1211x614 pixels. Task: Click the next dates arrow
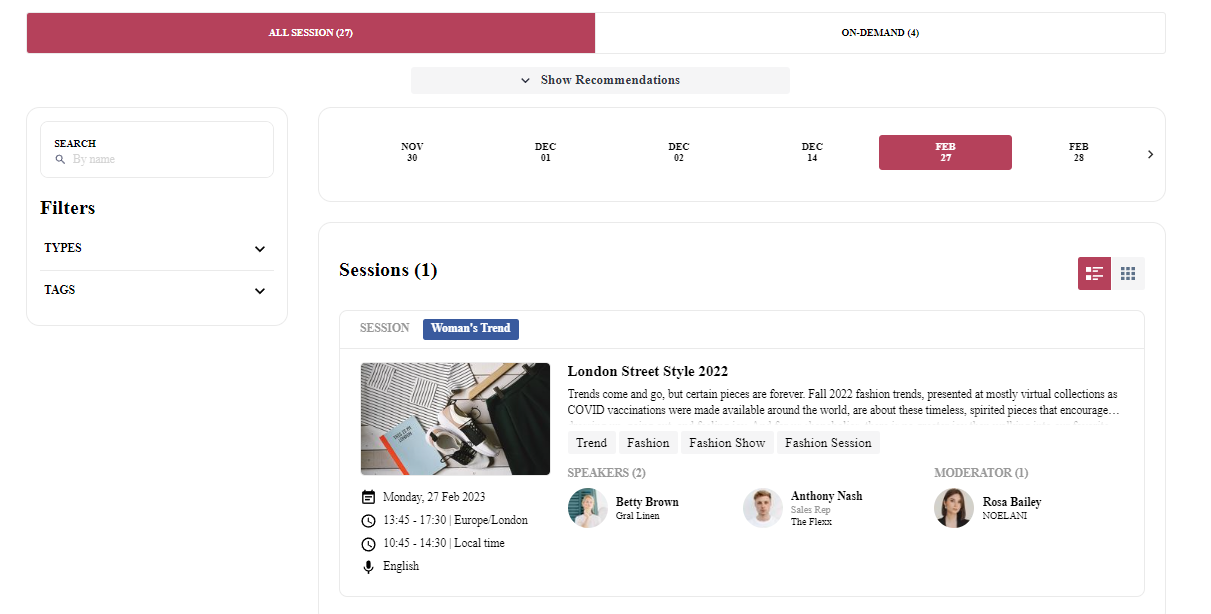1150,154
